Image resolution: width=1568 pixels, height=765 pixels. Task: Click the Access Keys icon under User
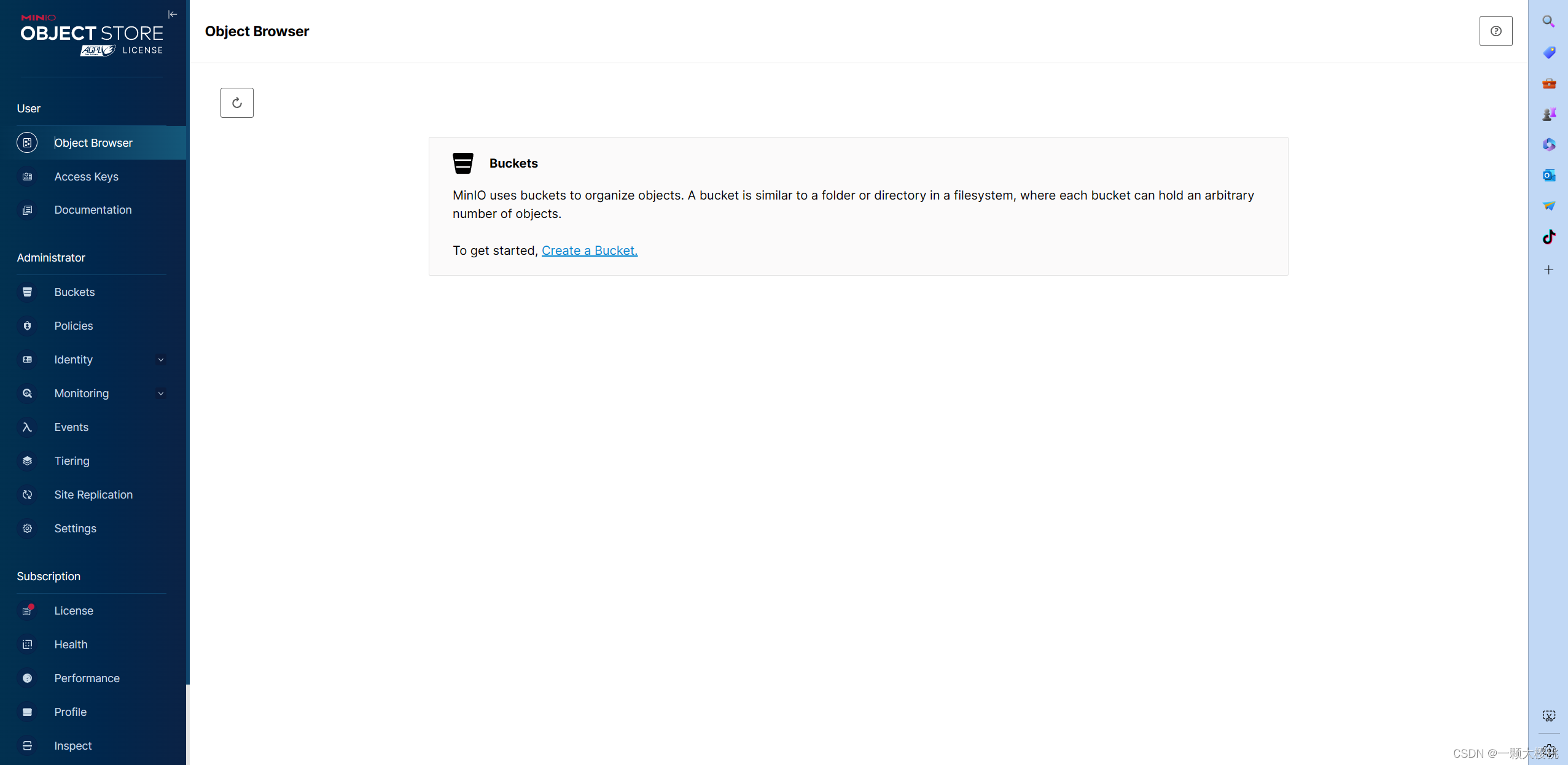pos(27,176)
